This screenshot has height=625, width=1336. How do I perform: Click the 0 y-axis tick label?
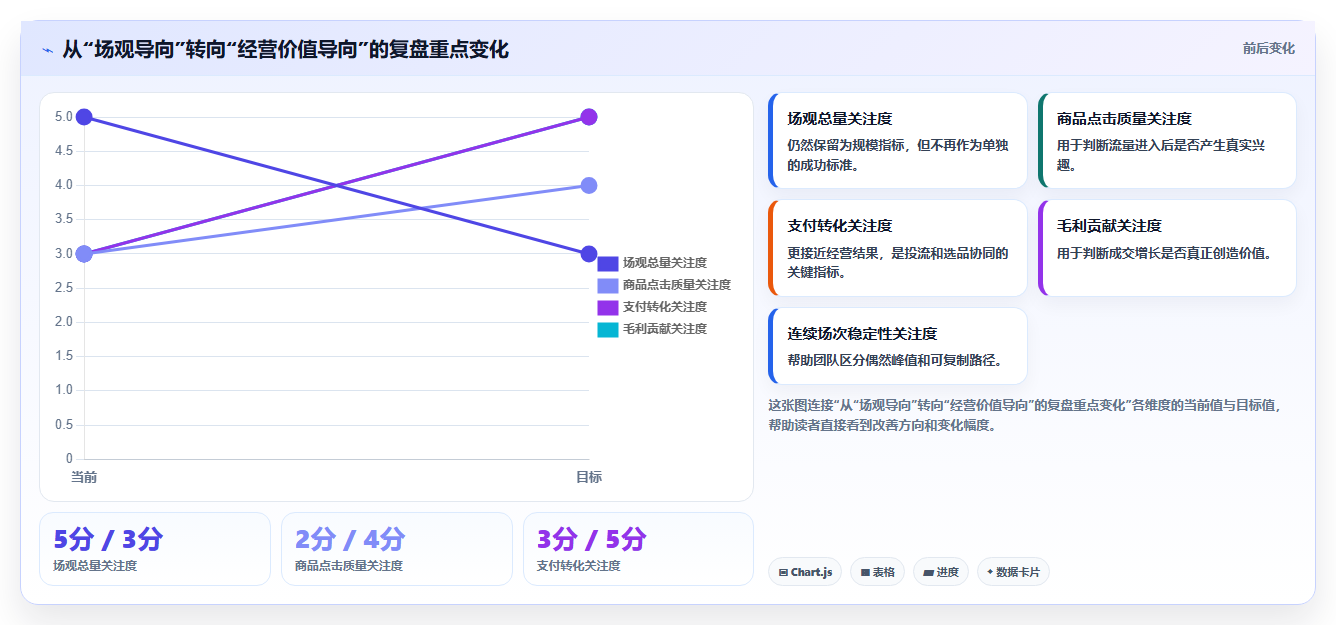pyautogui.click(x=69, y=458)
